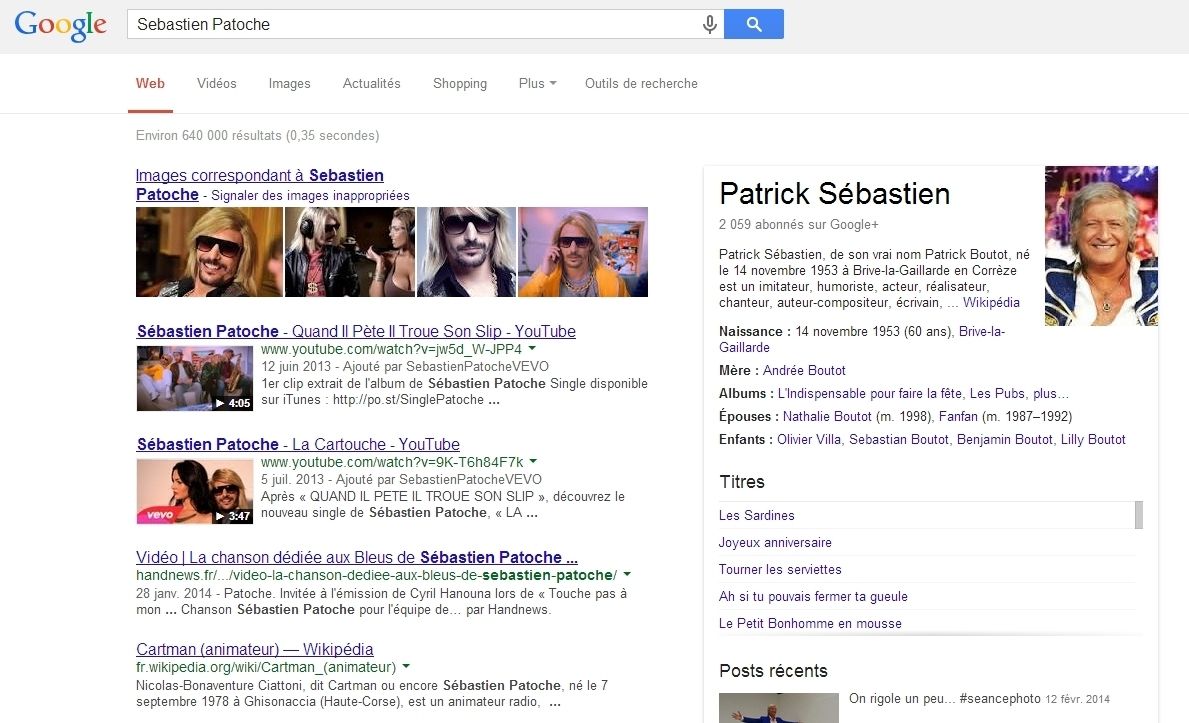Image resolution: width=1189 pixels, height=723 pixels.
Task: Open Outils de recherche
Action: (x=642, y=83)
